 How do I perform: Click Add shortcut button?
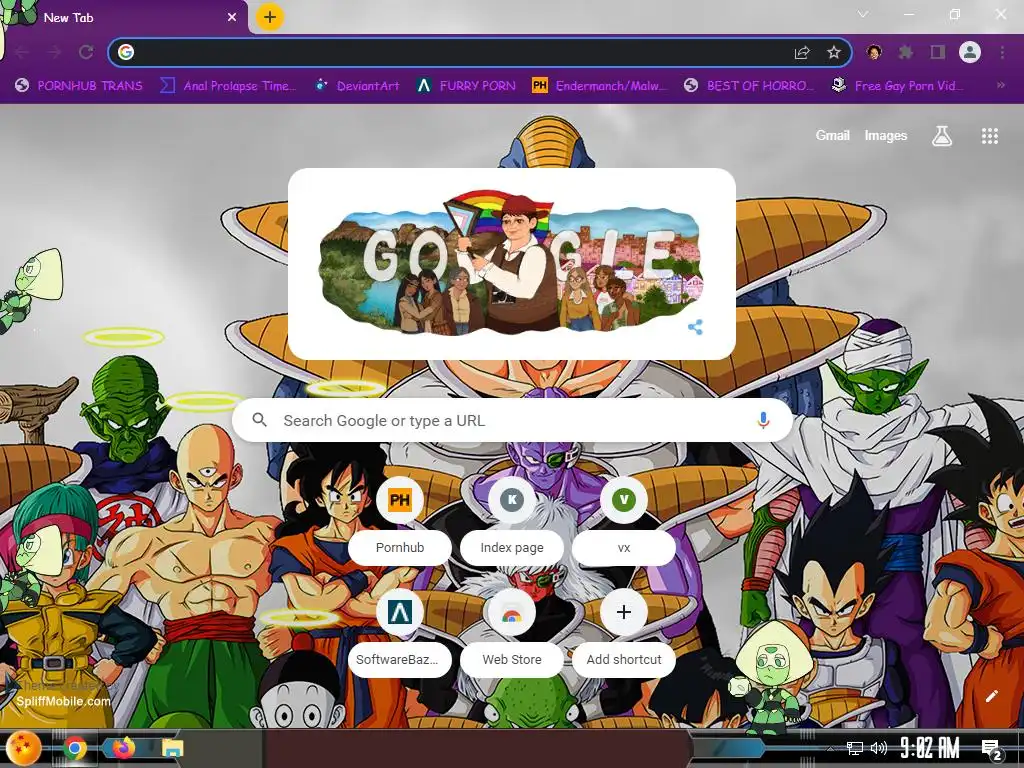click(624, 632)
